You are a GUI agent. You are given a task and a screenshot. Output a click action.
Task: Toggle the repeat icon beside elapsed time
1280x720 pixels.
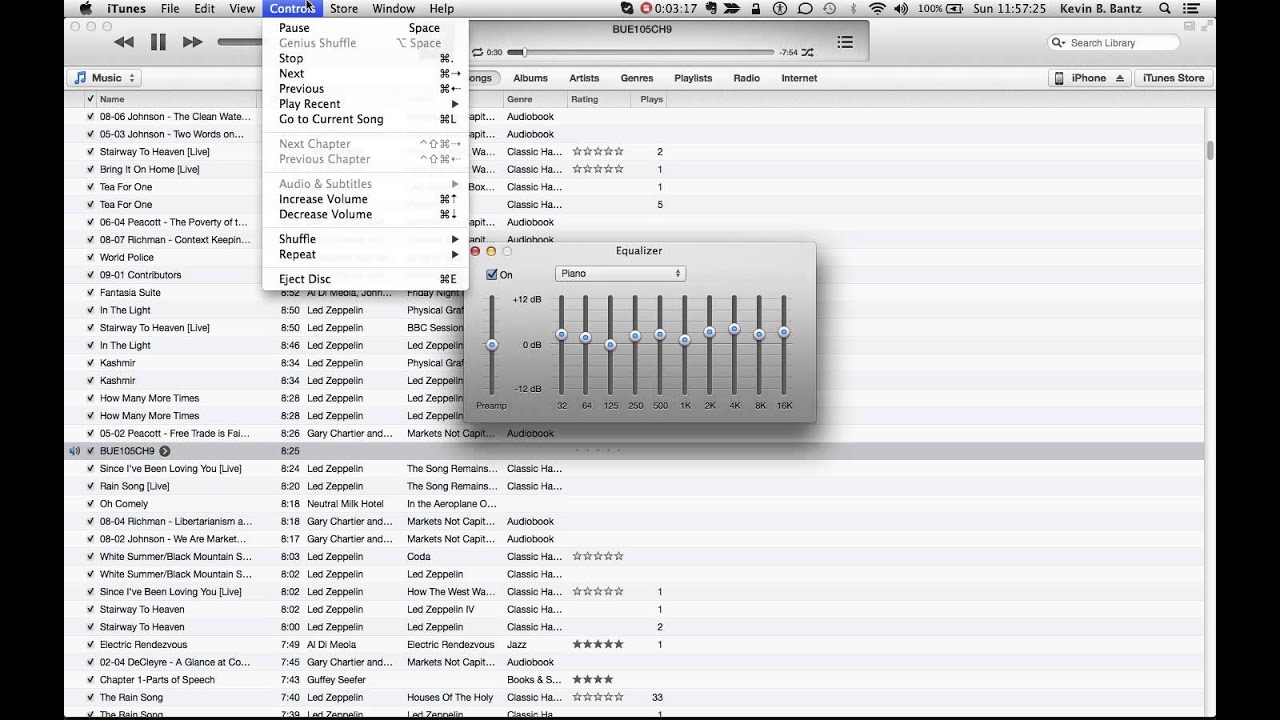tap(478, 52)
